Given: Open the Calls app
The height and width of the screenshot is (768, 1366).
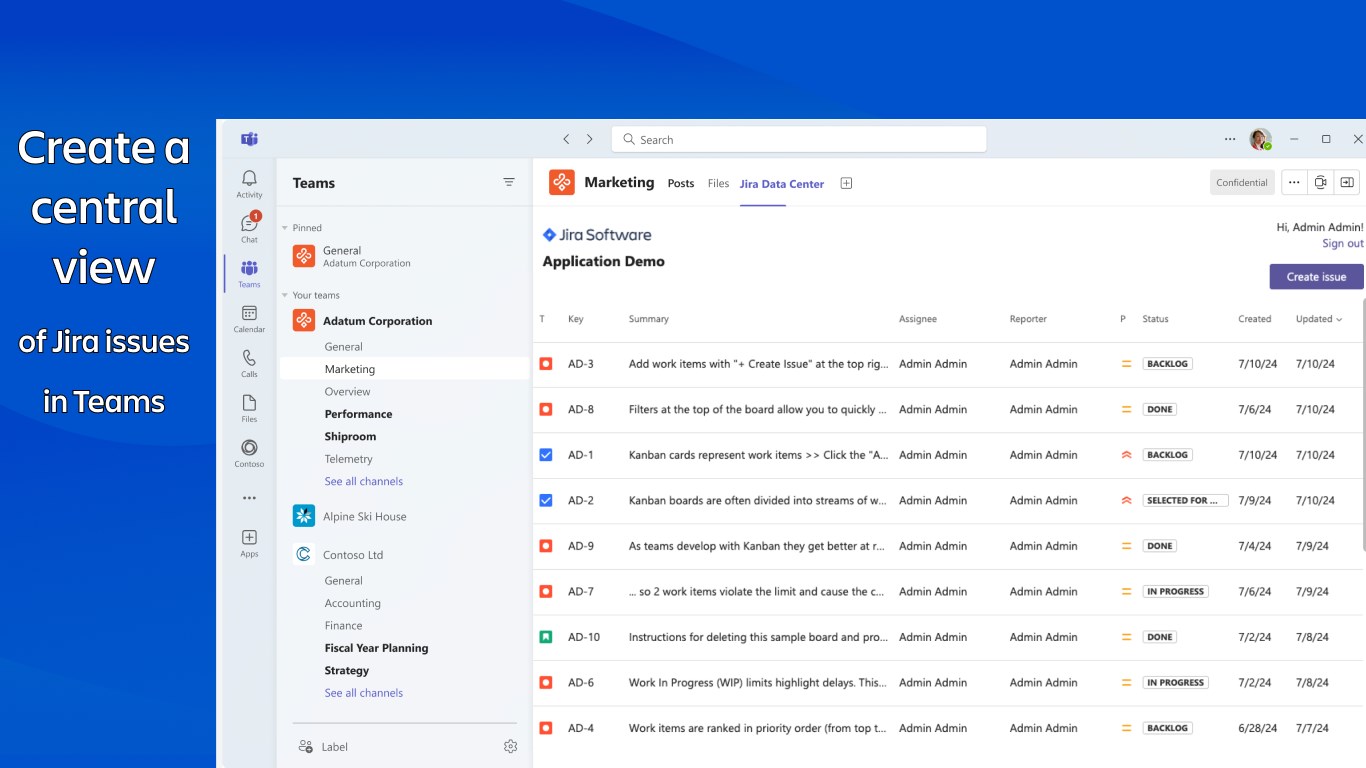Looking at the screenshot, I should point(249,363).
